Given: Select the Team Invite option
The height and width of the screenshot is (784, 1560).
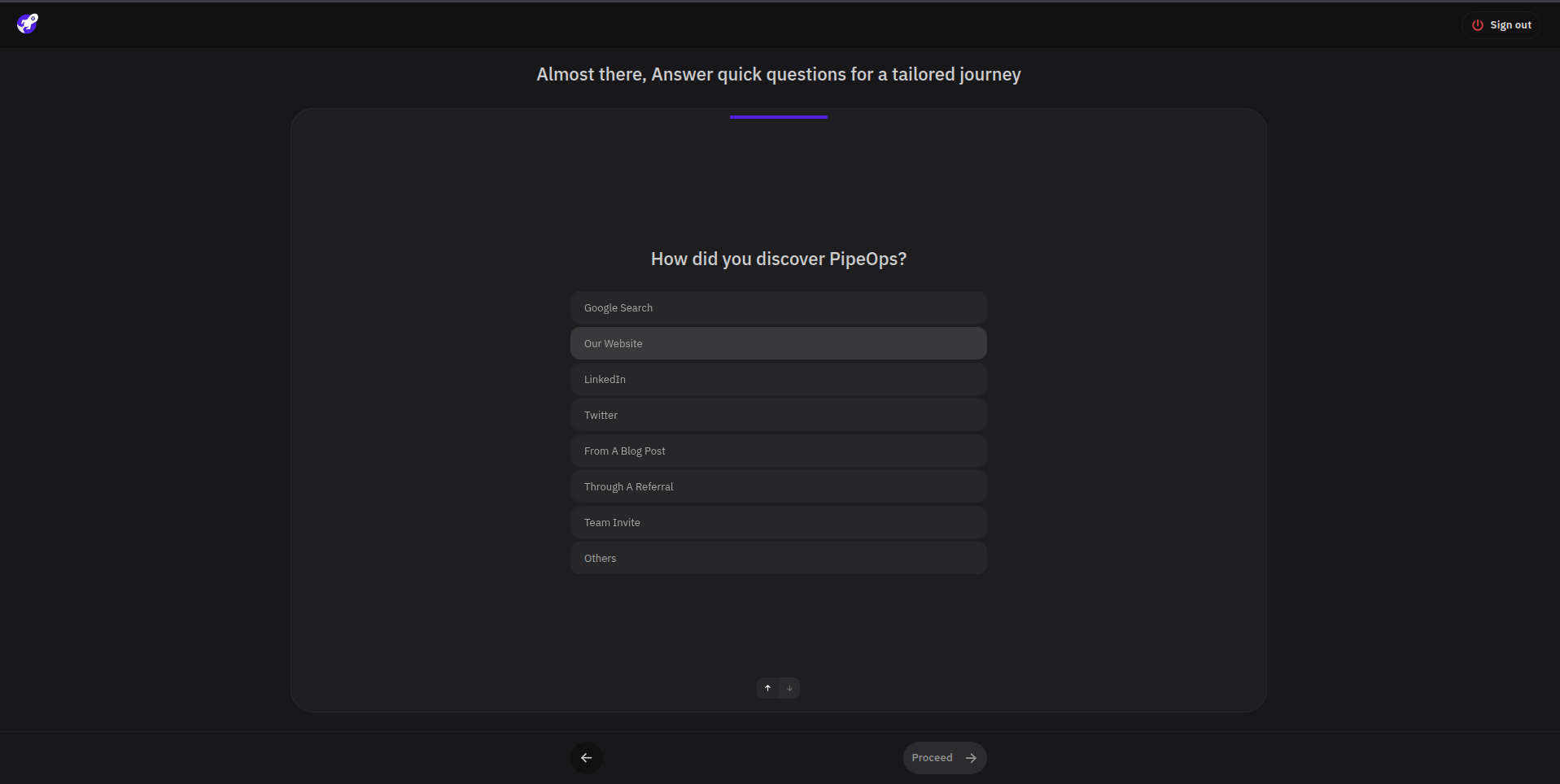Looking at the screenshot, I should point(779,523).
